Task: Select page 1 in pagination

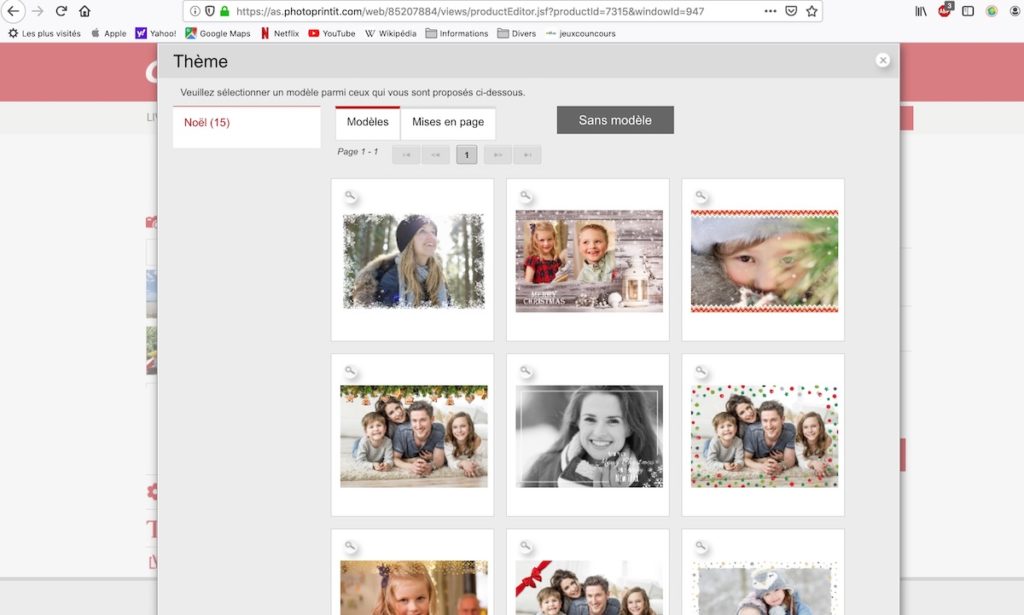Action: (466, 155)
